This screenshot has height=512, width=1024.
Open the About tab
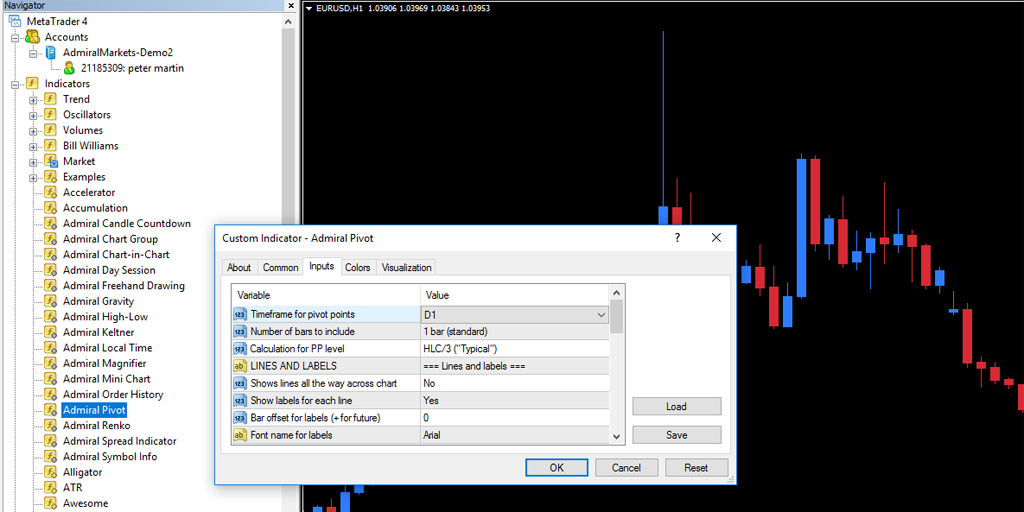(239, 268)
